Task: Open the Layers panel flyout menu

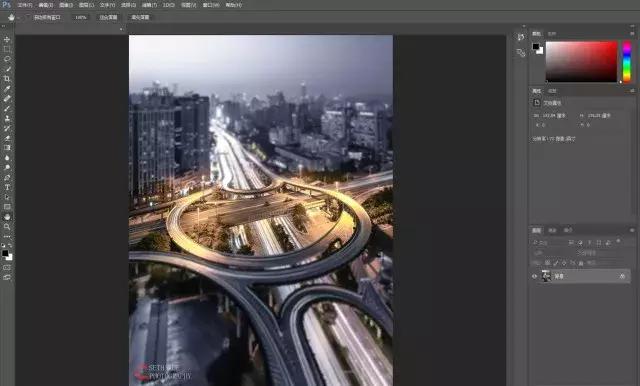Action: point(632,230)
